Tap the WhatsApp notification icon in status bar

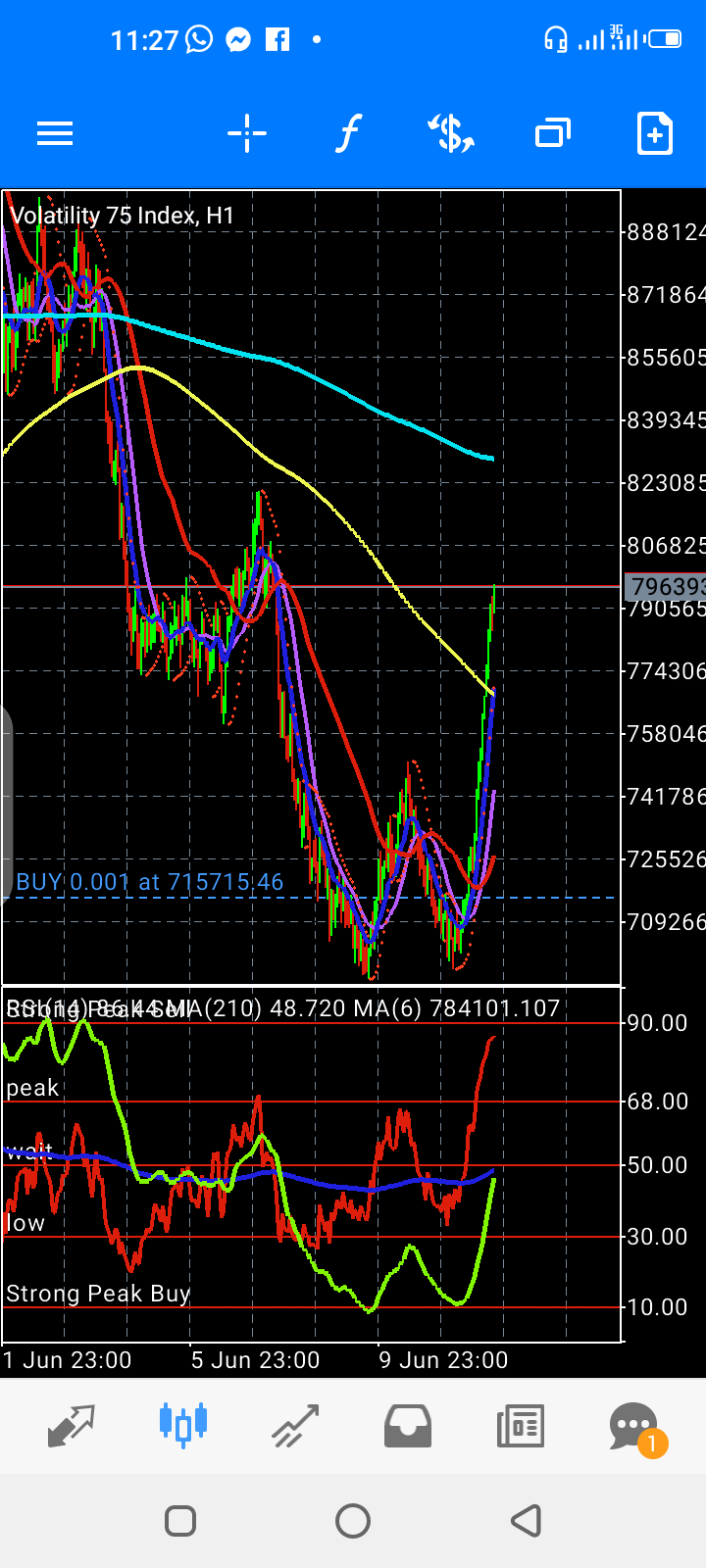coord(199,39)
